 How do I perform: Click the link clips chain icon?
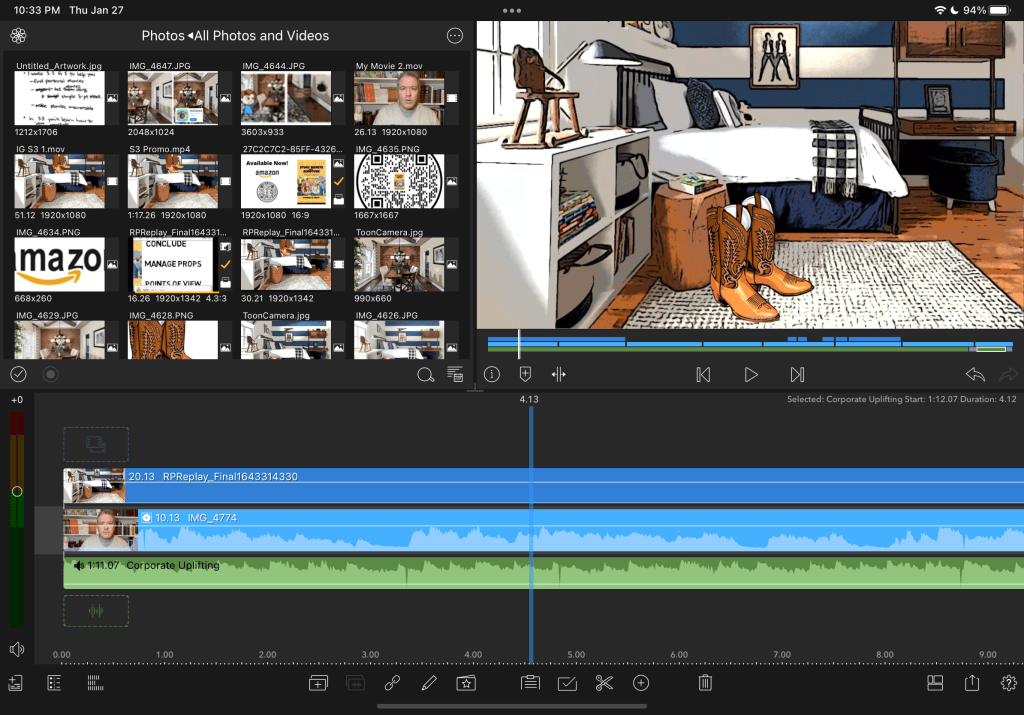click(x=393, y=683)
